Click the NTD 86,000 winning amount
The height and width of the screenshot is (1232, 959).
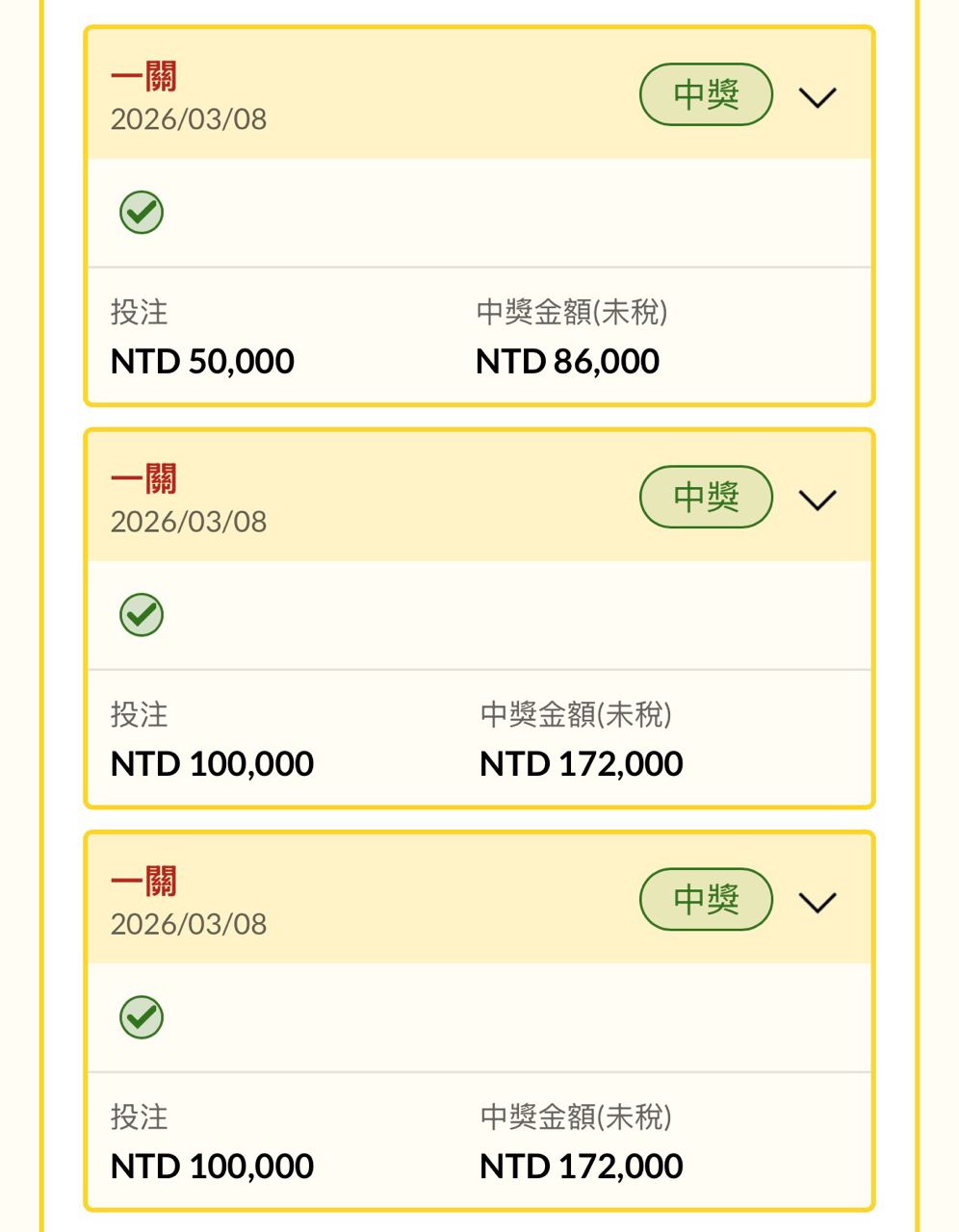point(567,362)
